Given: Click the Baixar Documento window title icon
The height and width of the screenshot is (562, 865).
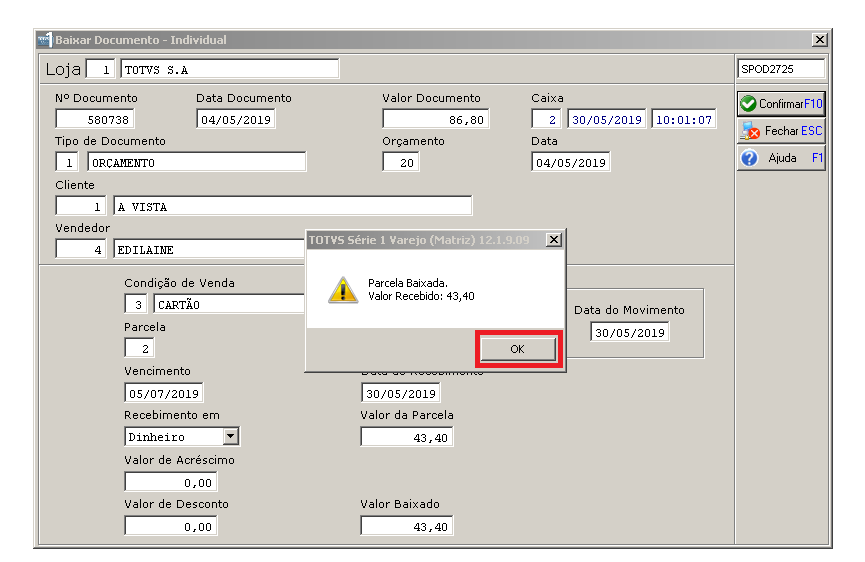Looking at the screenshot, I should tap(44, 40).
